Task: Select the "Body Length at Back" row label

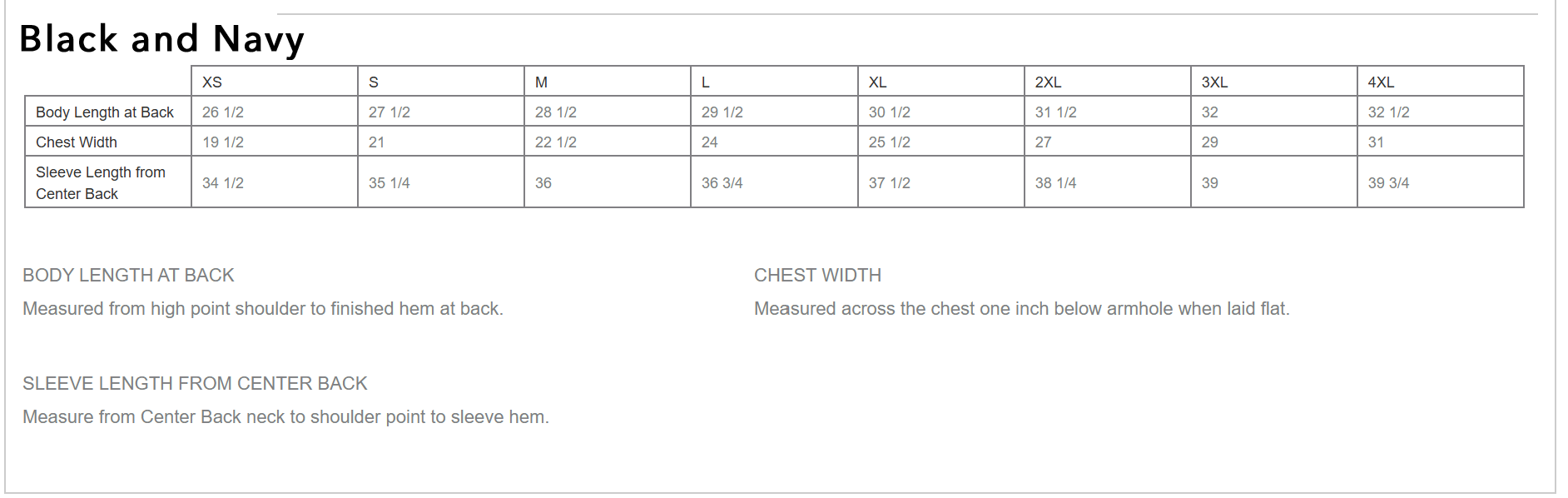Action: tap(105, 112)
